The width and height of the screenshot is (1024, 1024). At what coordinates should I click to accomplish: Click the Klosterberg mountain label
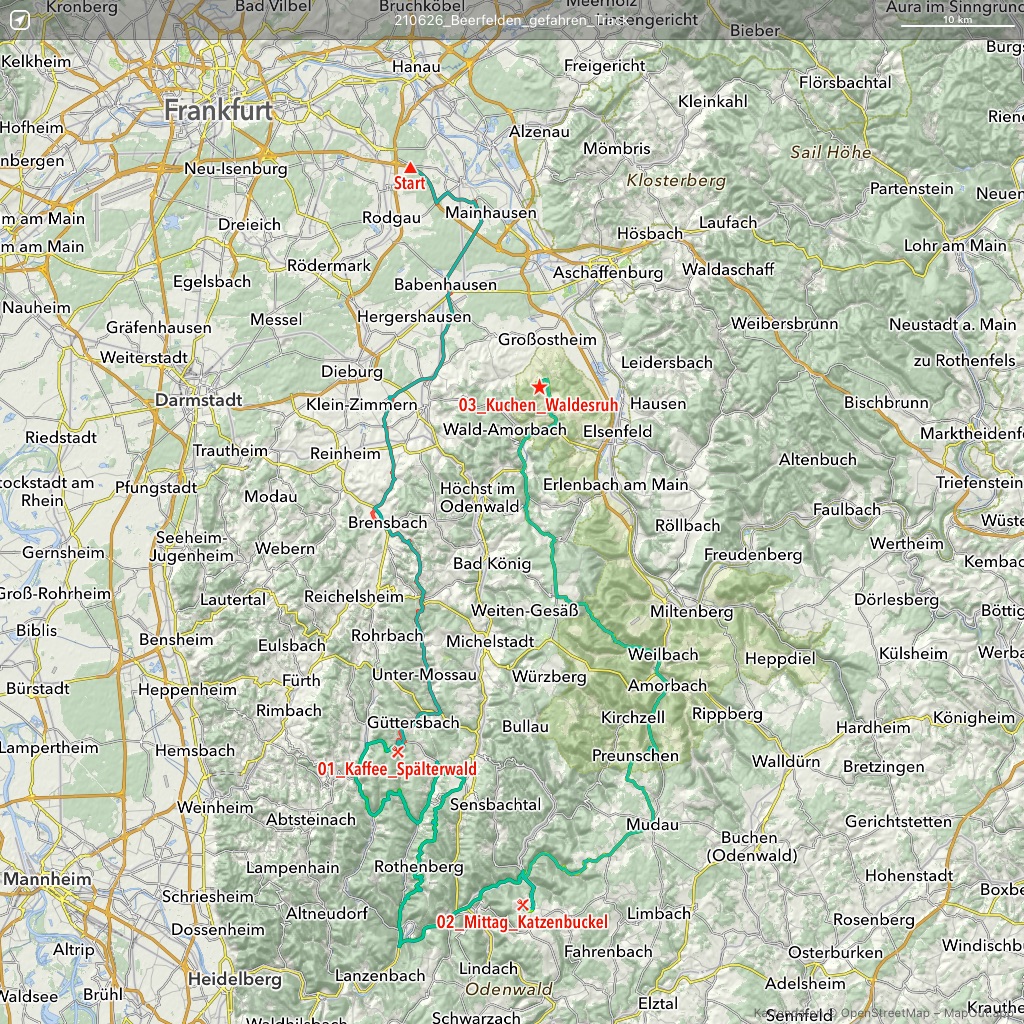[x=675, y=181]
